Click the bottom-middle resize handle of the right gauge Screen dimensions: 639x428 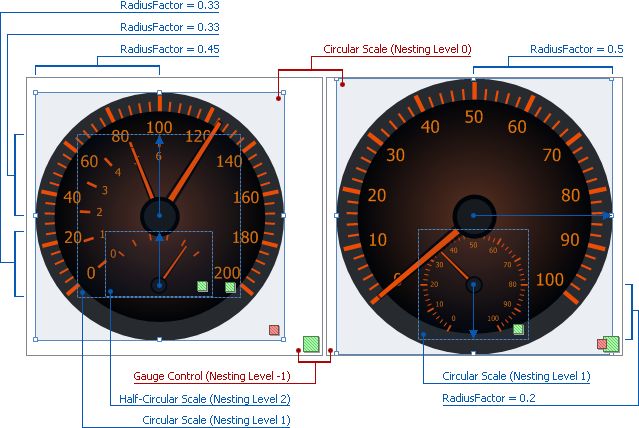click(x=474, y=353)
